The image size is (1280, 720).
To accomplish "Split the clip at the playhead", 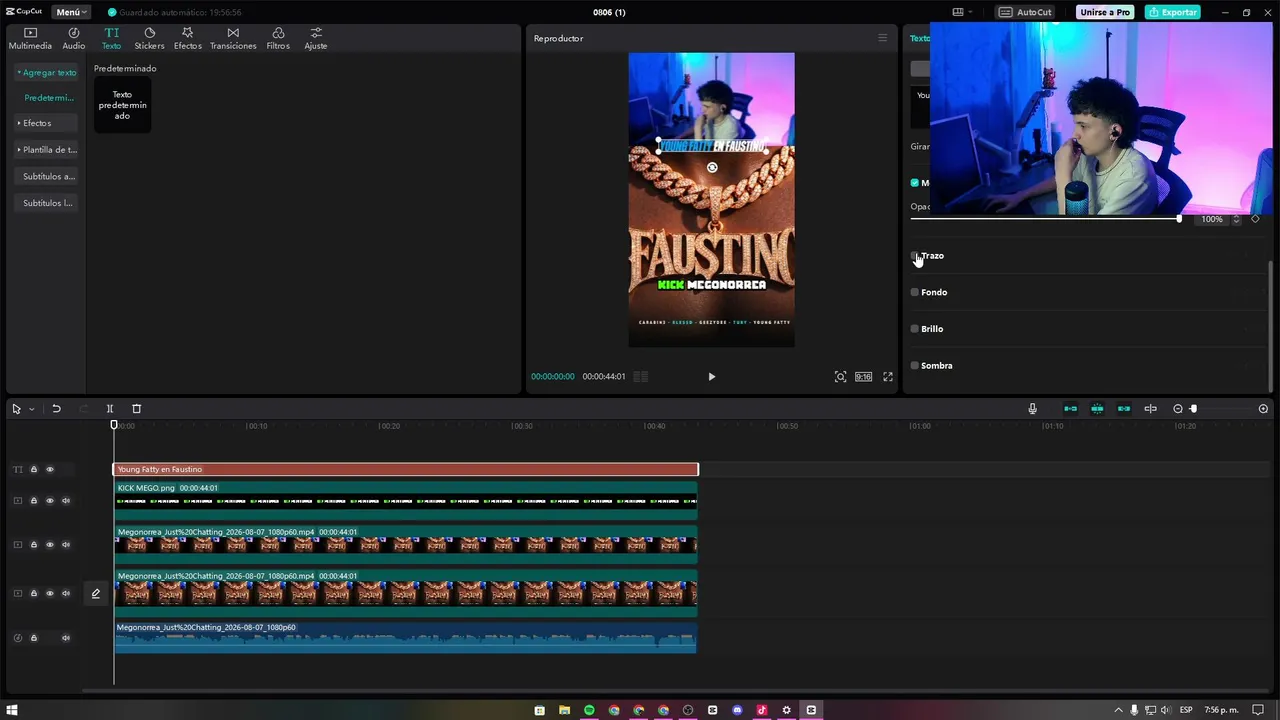I will pyautogui.click(x=110, y=409).
